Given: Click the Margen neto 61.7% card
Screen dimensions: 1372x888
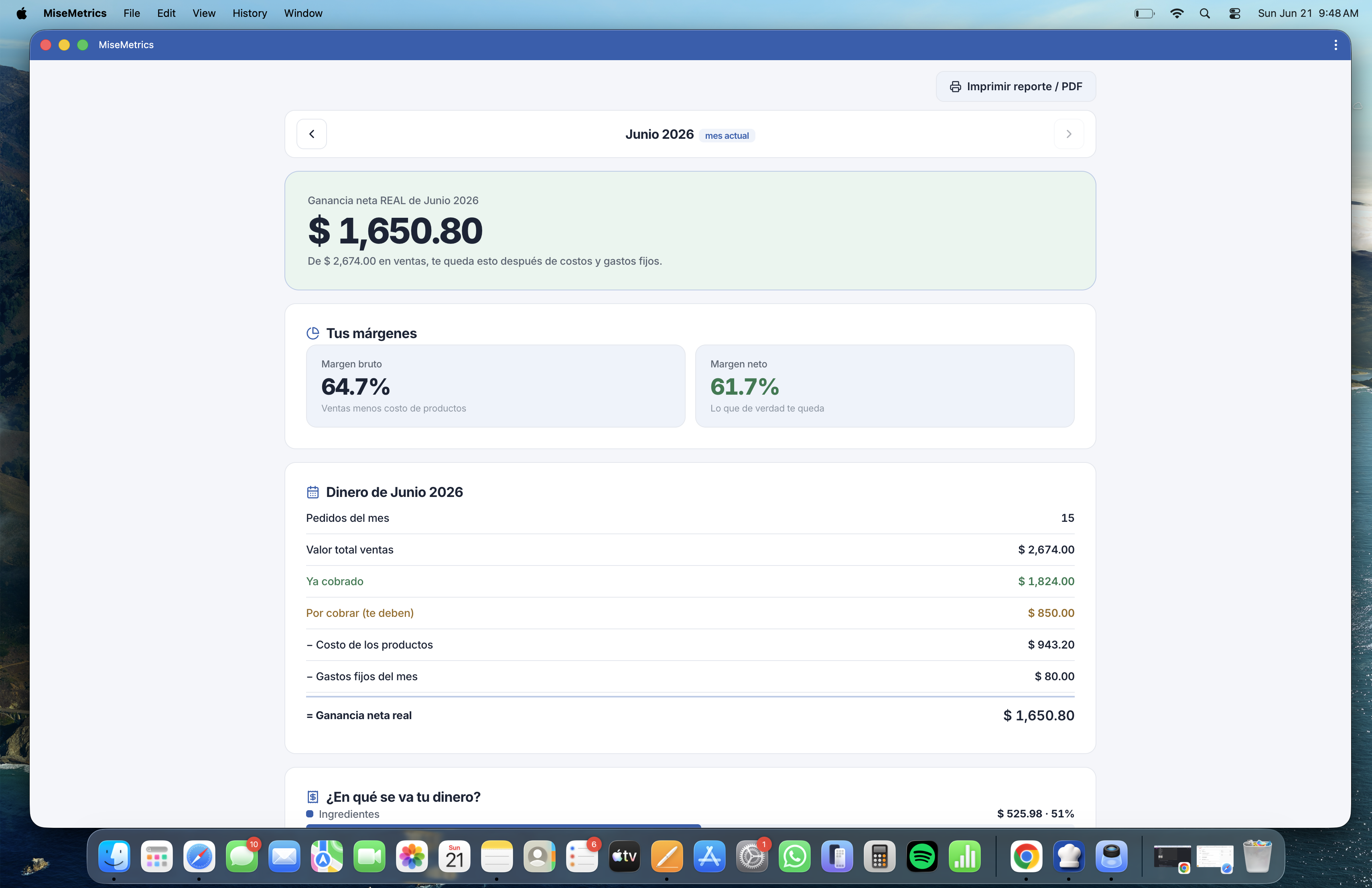Looking at the screenshot, I should 884,386.
